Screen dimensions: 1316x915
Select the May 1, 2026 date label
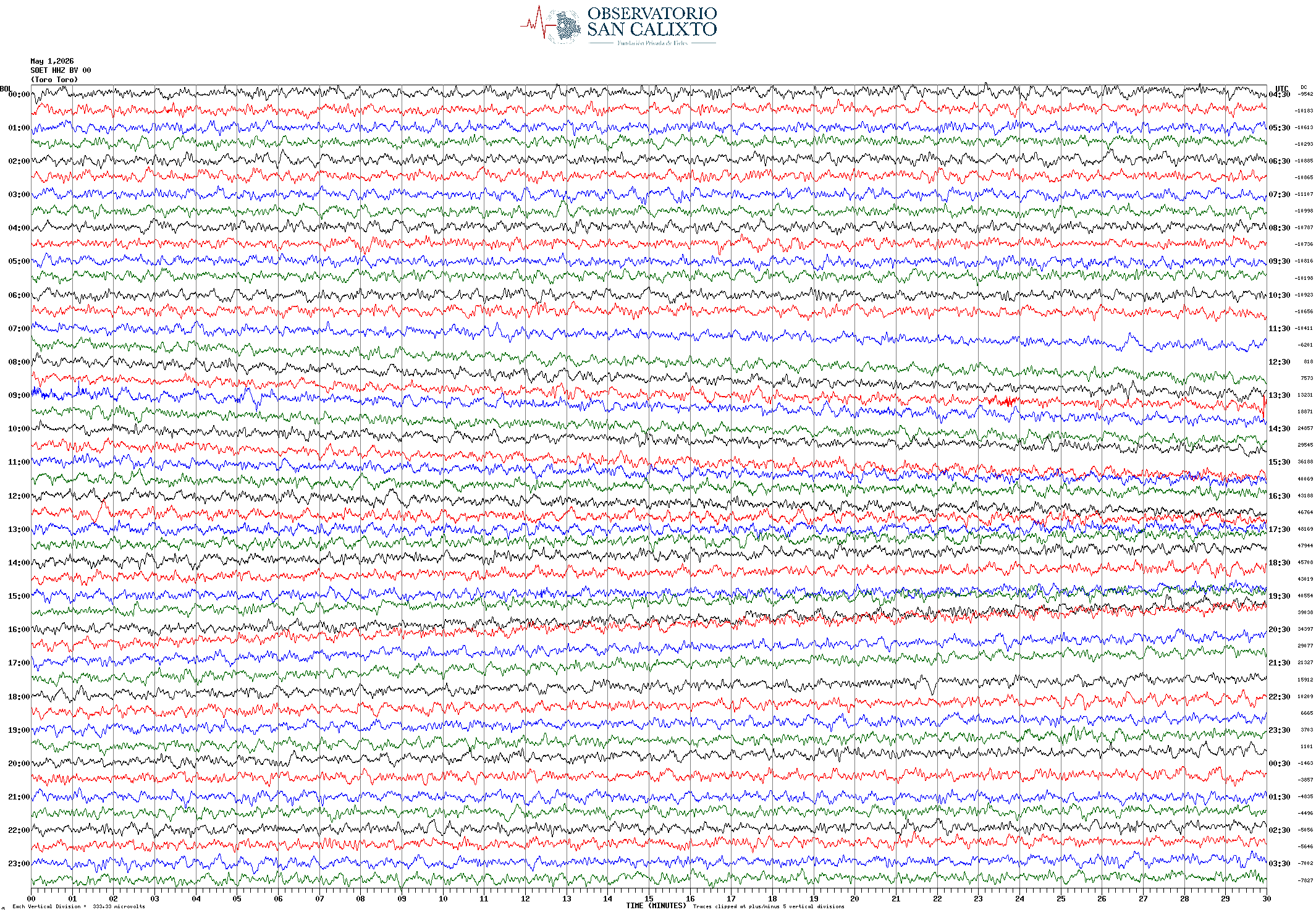[52, 61]
